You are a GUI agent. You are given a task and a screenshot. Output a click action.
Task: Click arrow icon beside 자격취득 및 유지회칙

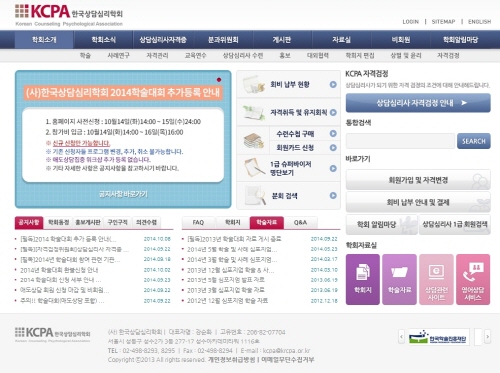(x=333, y=112)
